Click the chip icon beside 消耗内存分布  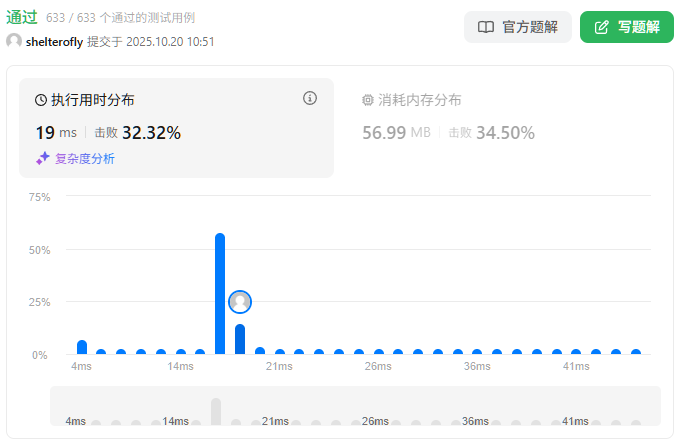pyautogui.click(x=368, y=100)
